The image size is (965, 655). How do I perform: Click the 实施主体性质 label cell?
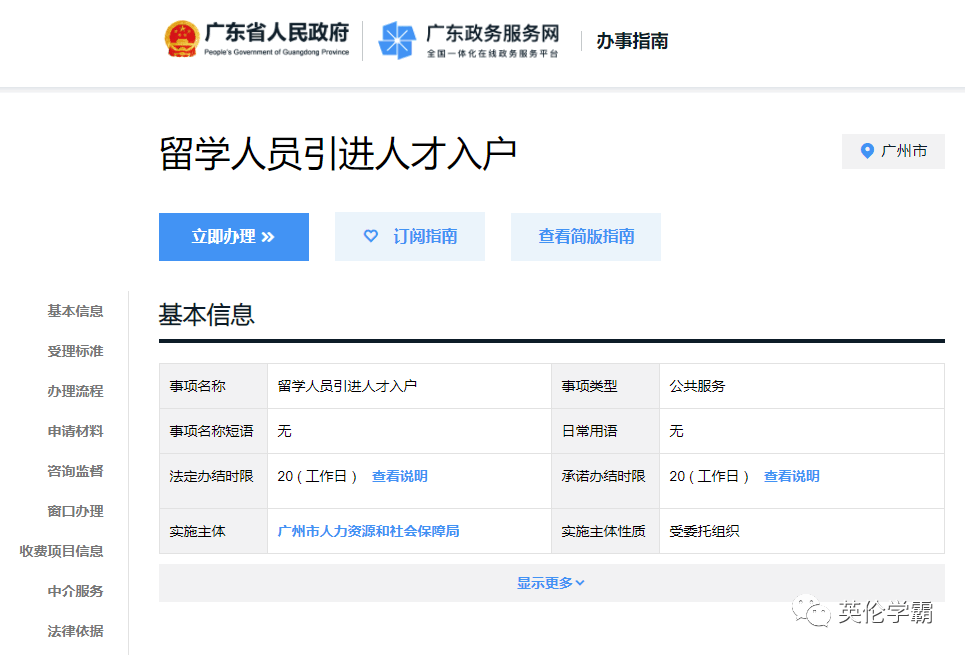point(606,531)
